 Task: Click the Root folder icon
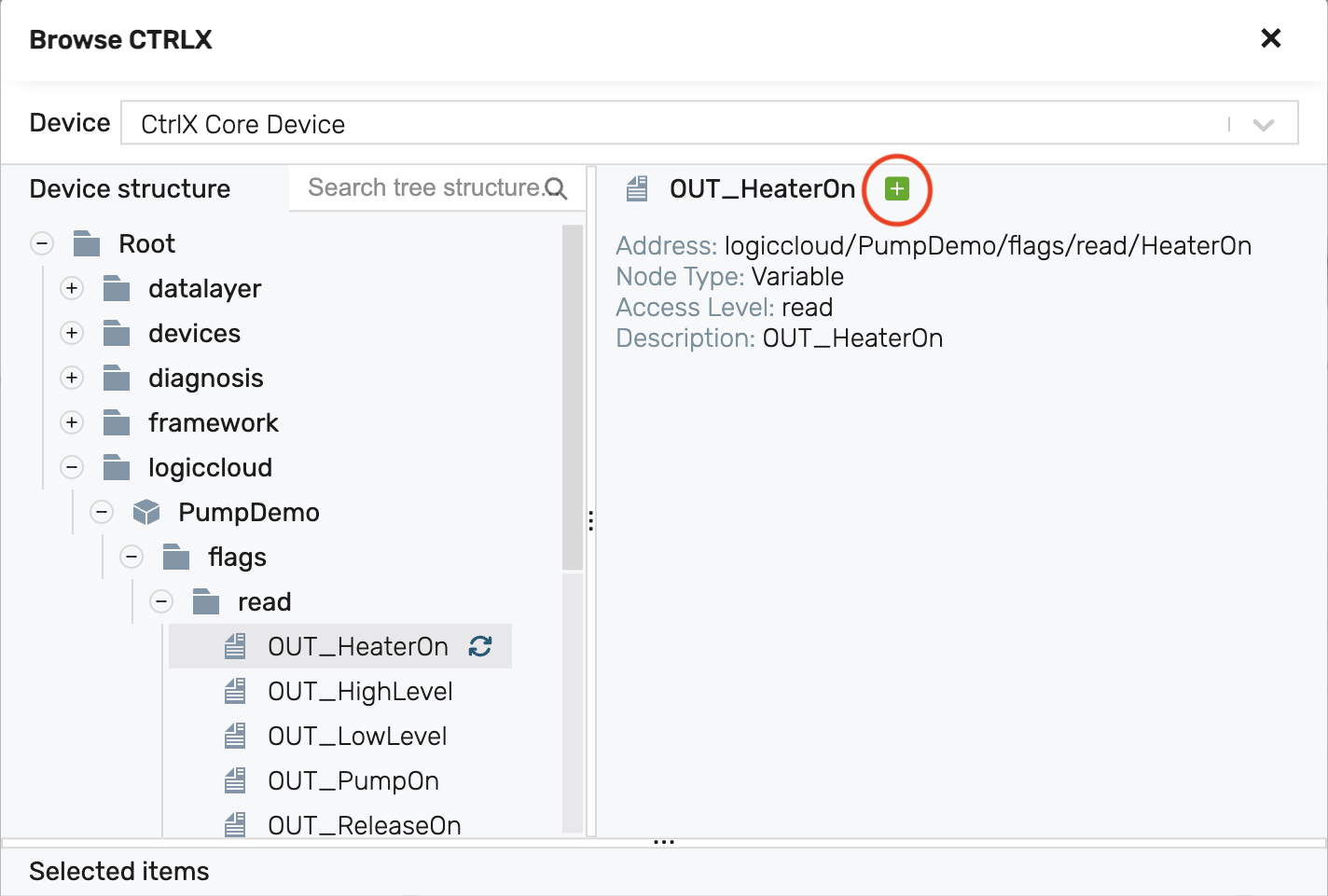87,243
